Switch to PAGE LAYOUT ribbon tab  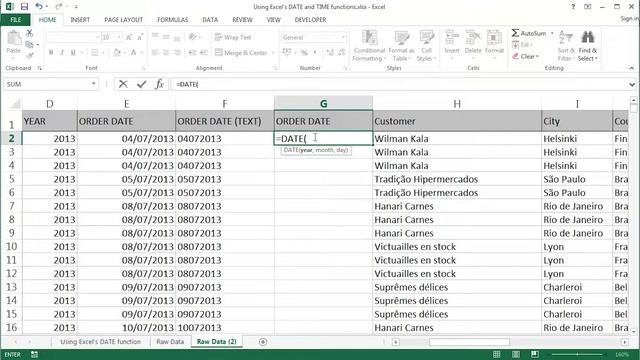coord(123,20)
